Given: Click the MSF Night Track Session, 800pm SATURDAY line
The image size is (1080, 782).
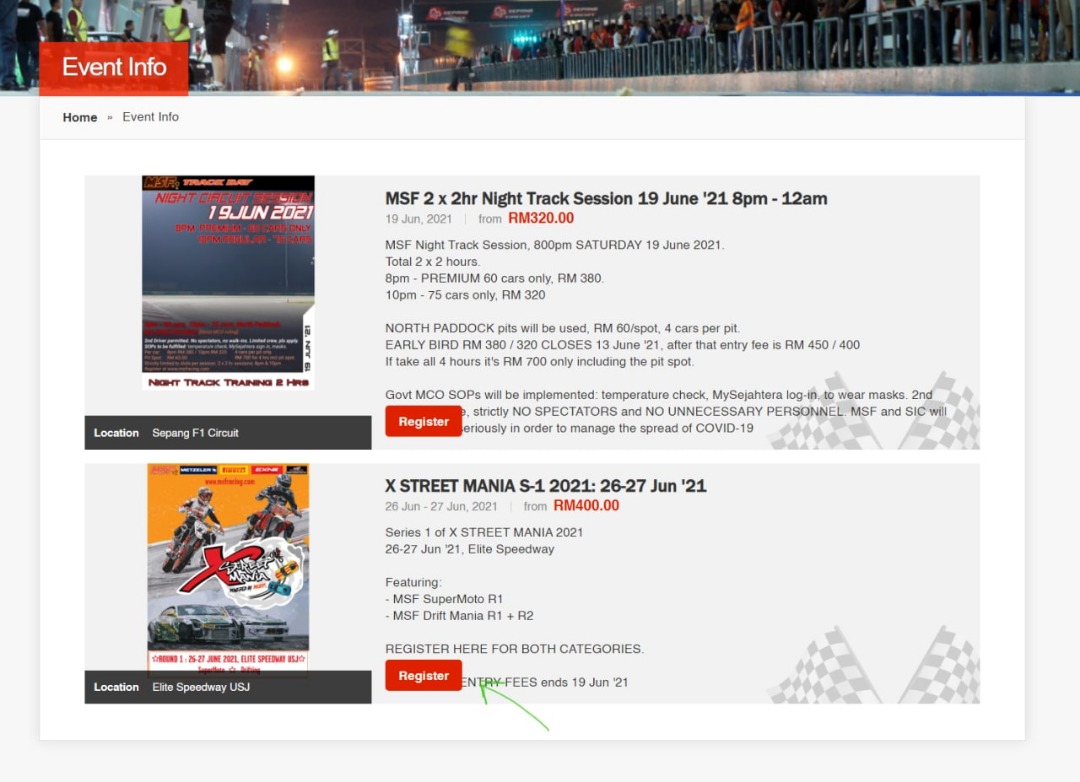Looking at the screenshot, I should pyautogui.click(x=554, y=245).
